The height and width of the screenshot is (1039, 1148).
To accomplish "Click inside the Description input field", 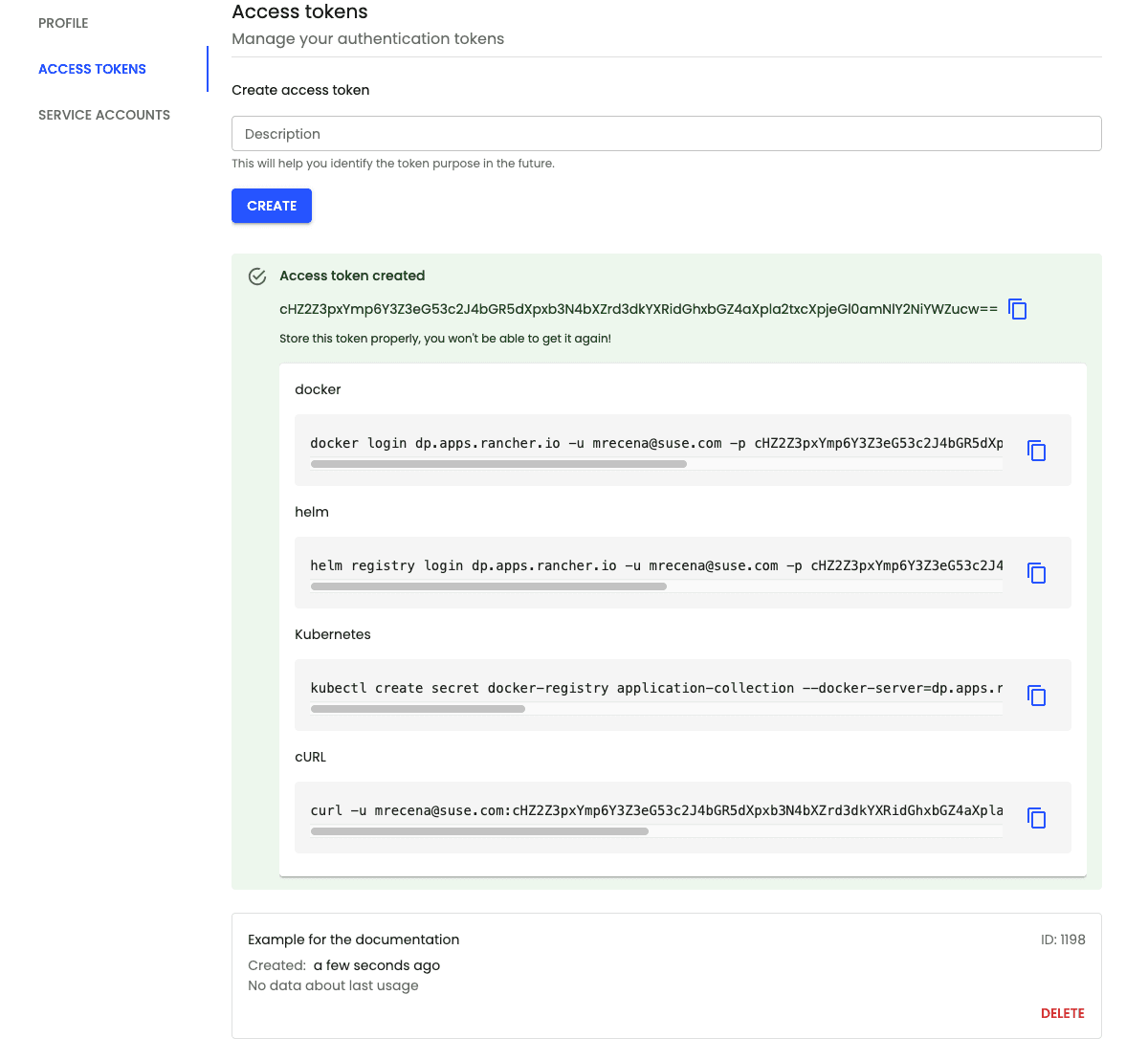I will click(667, 133).
